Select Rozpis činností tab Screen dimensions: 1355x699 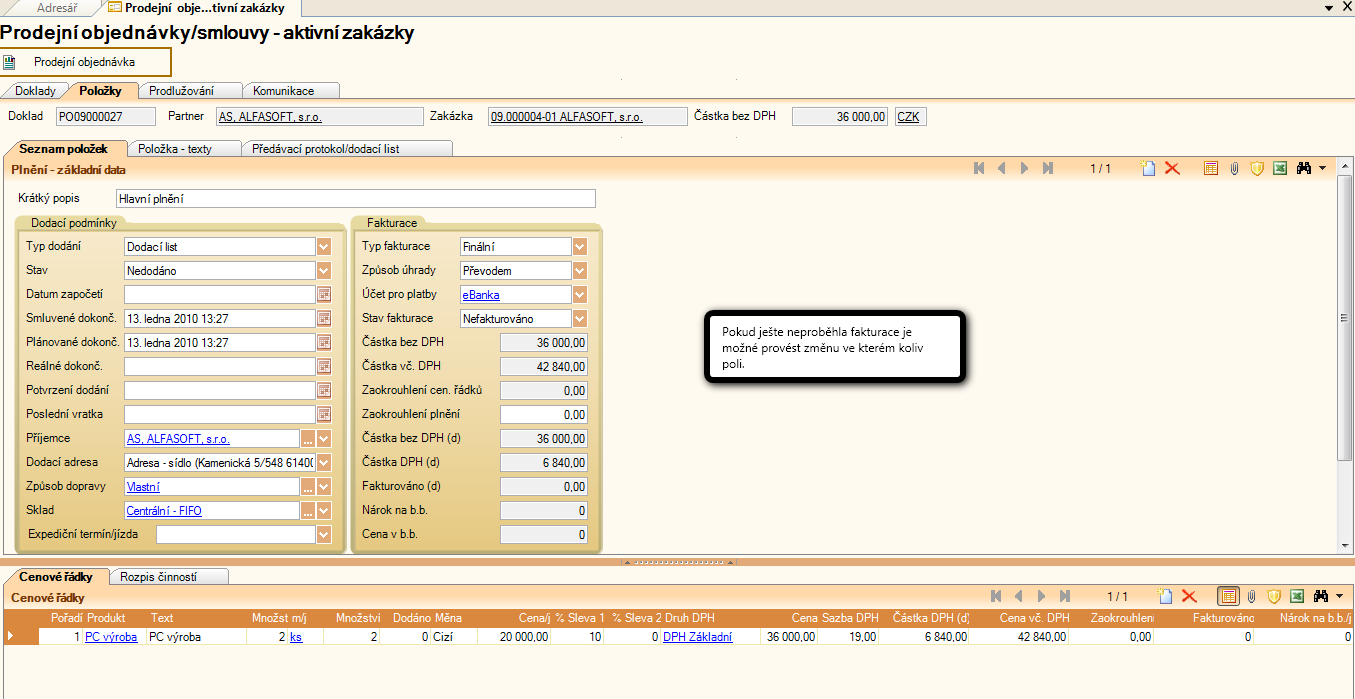[158, 577]
